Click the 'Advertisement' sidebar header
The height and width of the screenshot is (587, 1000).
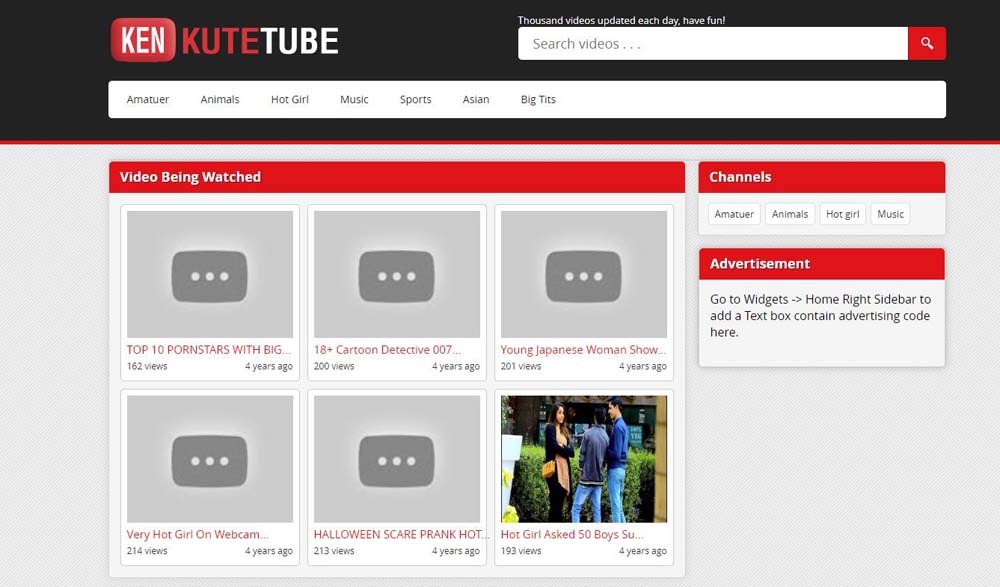click(x=821, y=264)
